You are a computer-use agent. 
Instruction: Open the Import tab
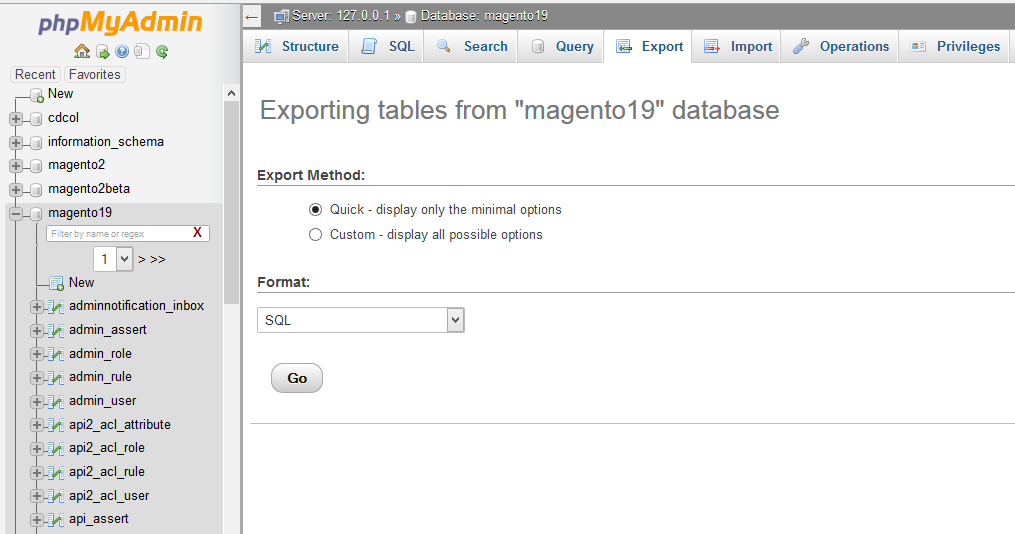point(737,47)
